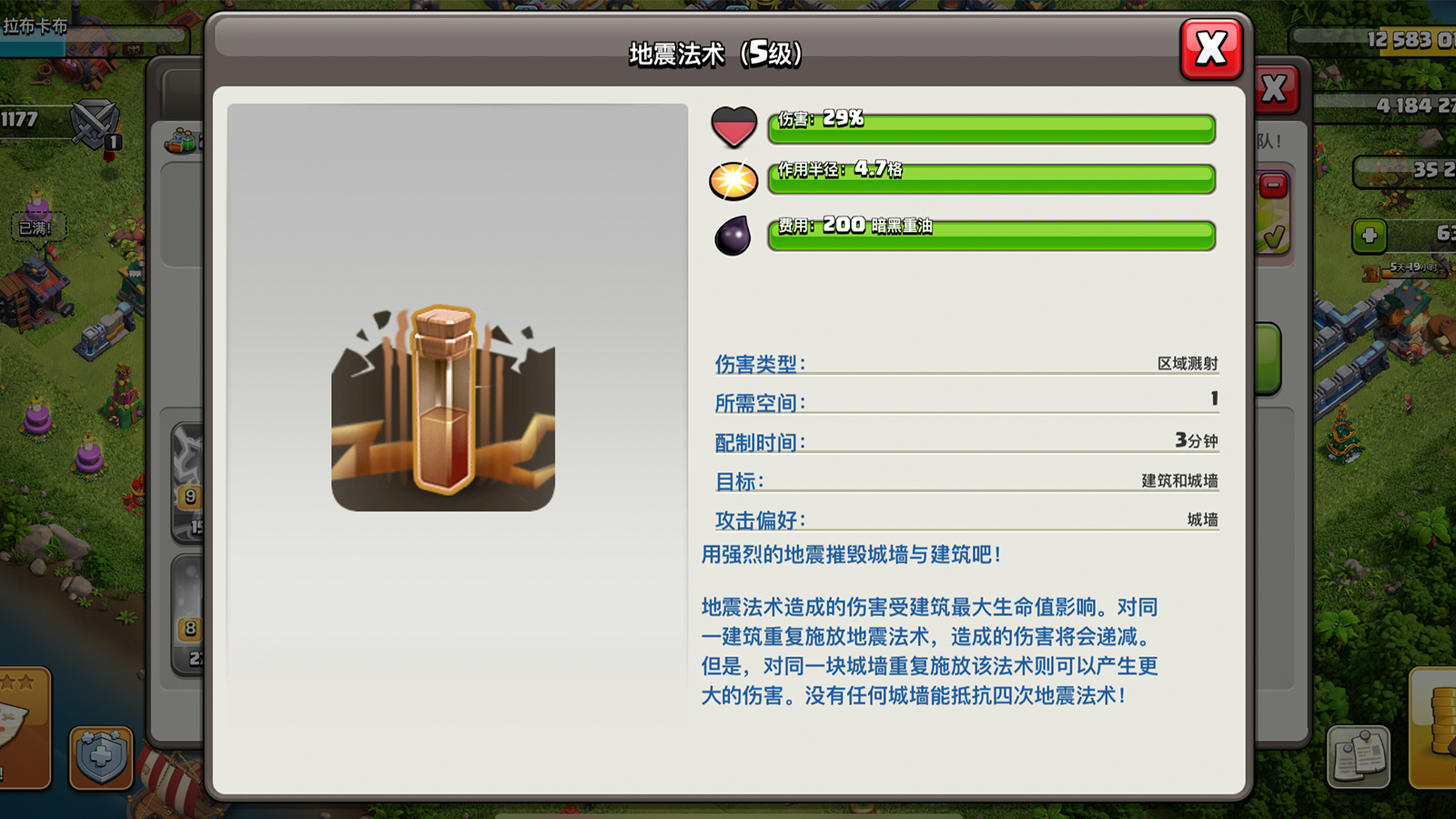Click the explosion radius icon
This screenshot has width=1456, height=819.
click(733, 180)
